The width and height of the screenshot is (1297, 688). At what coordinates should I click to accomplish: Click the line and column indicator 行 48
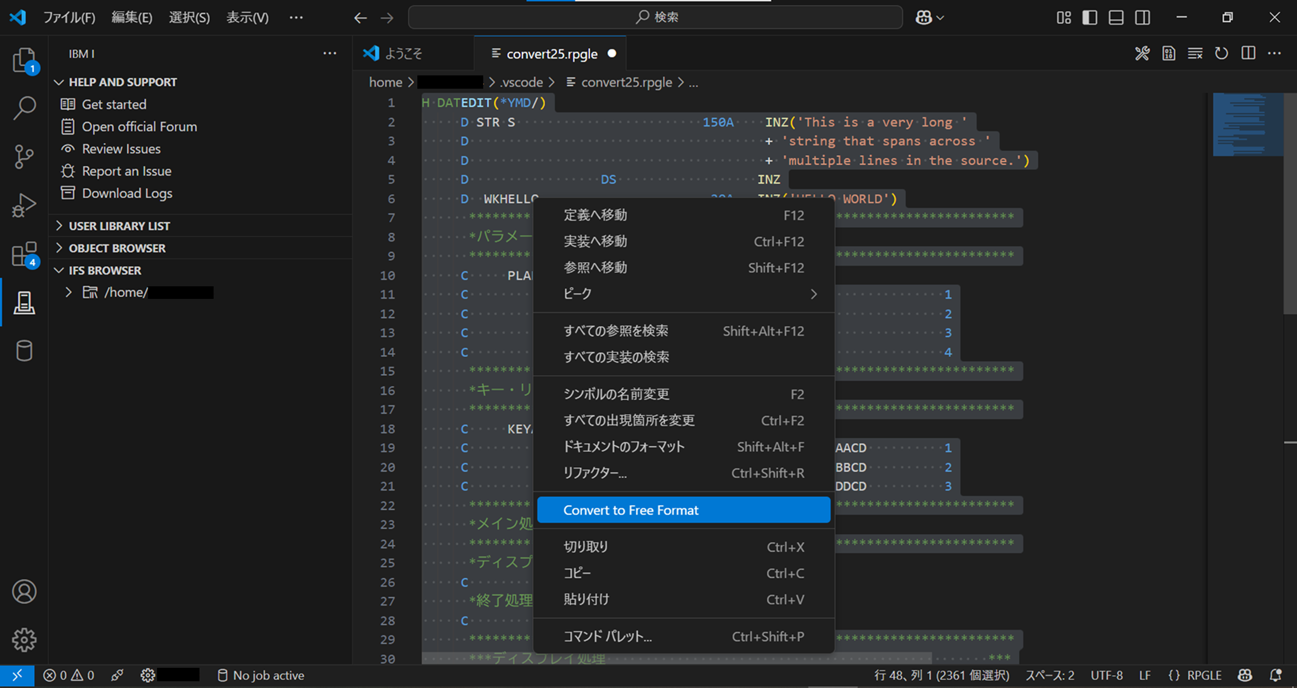(x=944, y=675)
